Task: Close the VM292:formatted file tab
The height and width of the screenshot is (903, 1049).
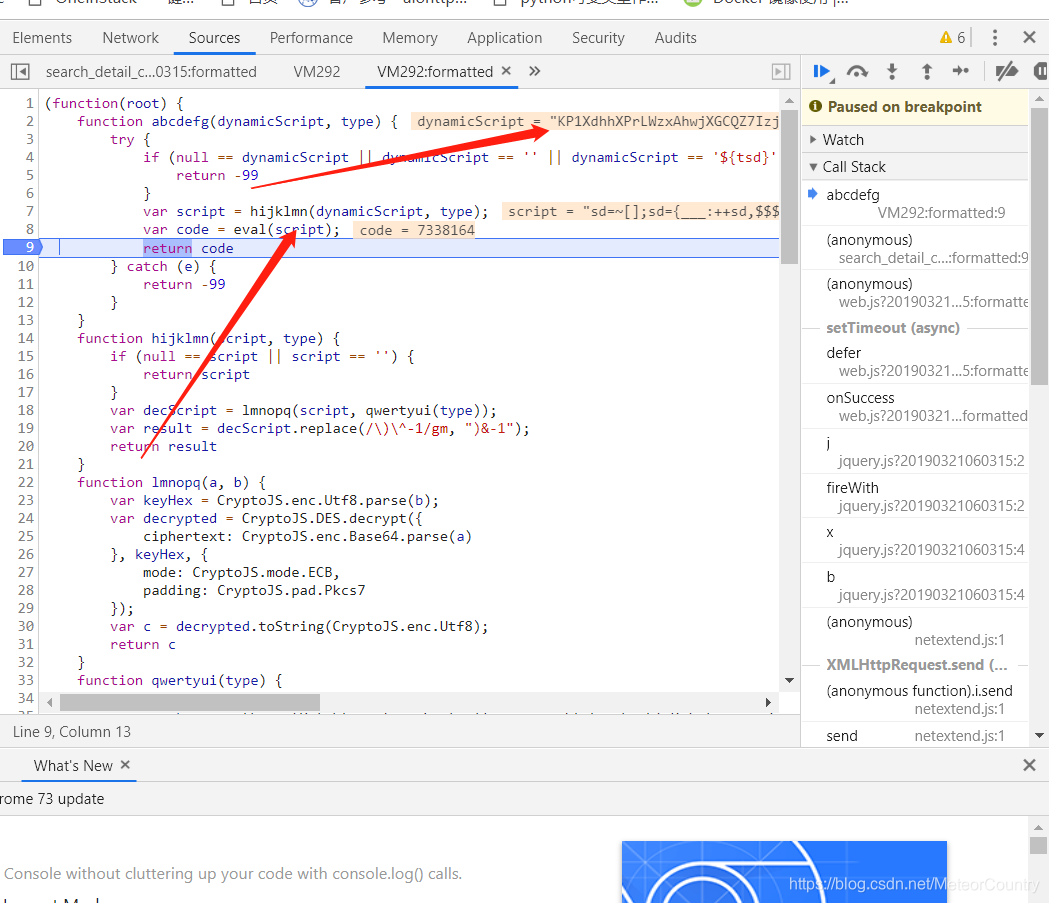Action: [506, 71]
